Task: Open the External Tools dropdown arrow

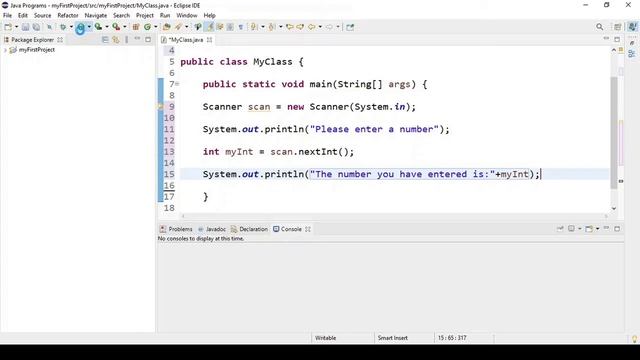Action: coord(125,27)
